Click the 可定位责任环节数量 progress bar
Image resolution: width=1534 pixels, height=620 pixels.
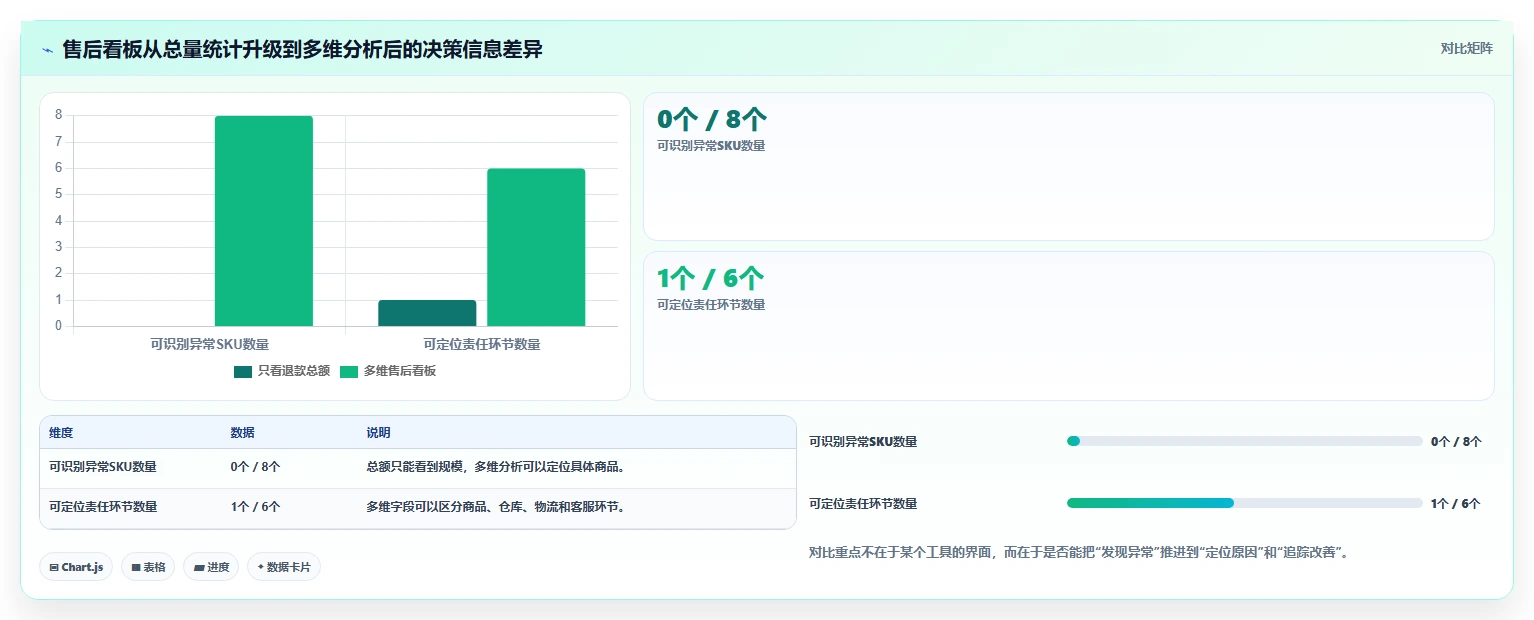(x=1245, y=503)
